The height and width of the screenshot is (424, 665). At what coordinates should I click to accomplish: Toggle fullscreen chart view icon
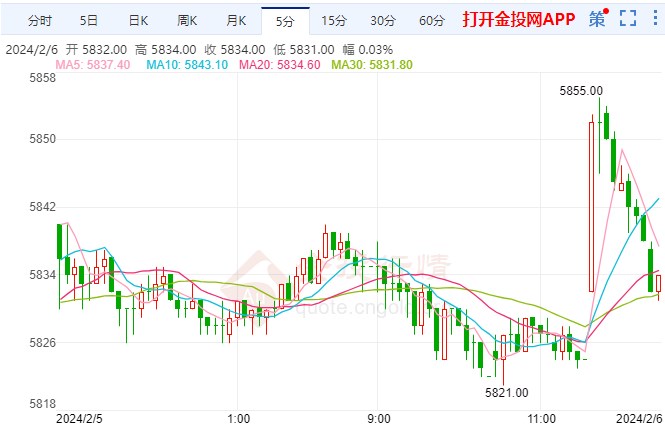[628, 19]
